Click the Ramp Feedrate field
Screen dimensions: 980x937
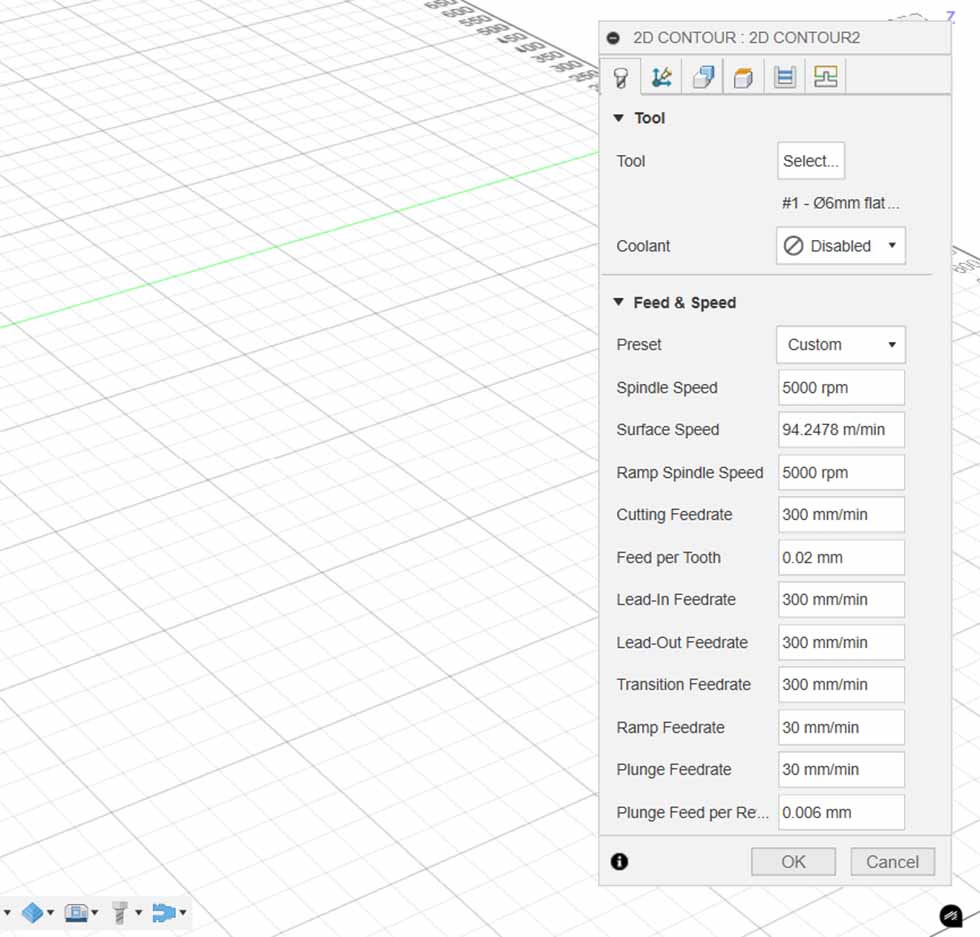click(x=841, y=728)
